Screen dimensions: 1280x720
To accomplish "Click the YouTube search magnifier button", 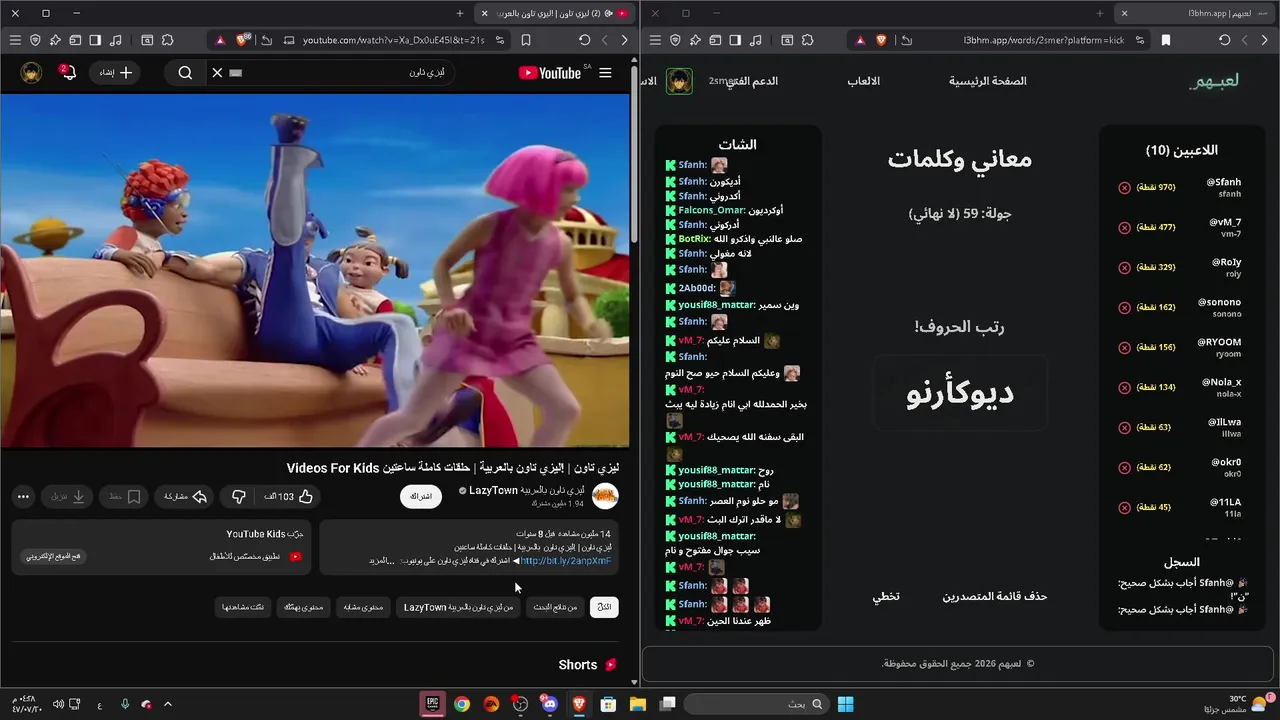I will (185, 73).
